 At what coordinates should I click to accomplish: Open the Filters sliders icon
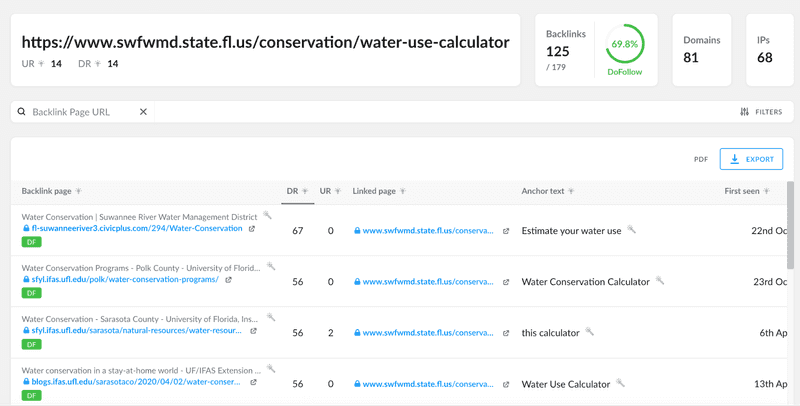pyautogui.click(x=744, y=112)
